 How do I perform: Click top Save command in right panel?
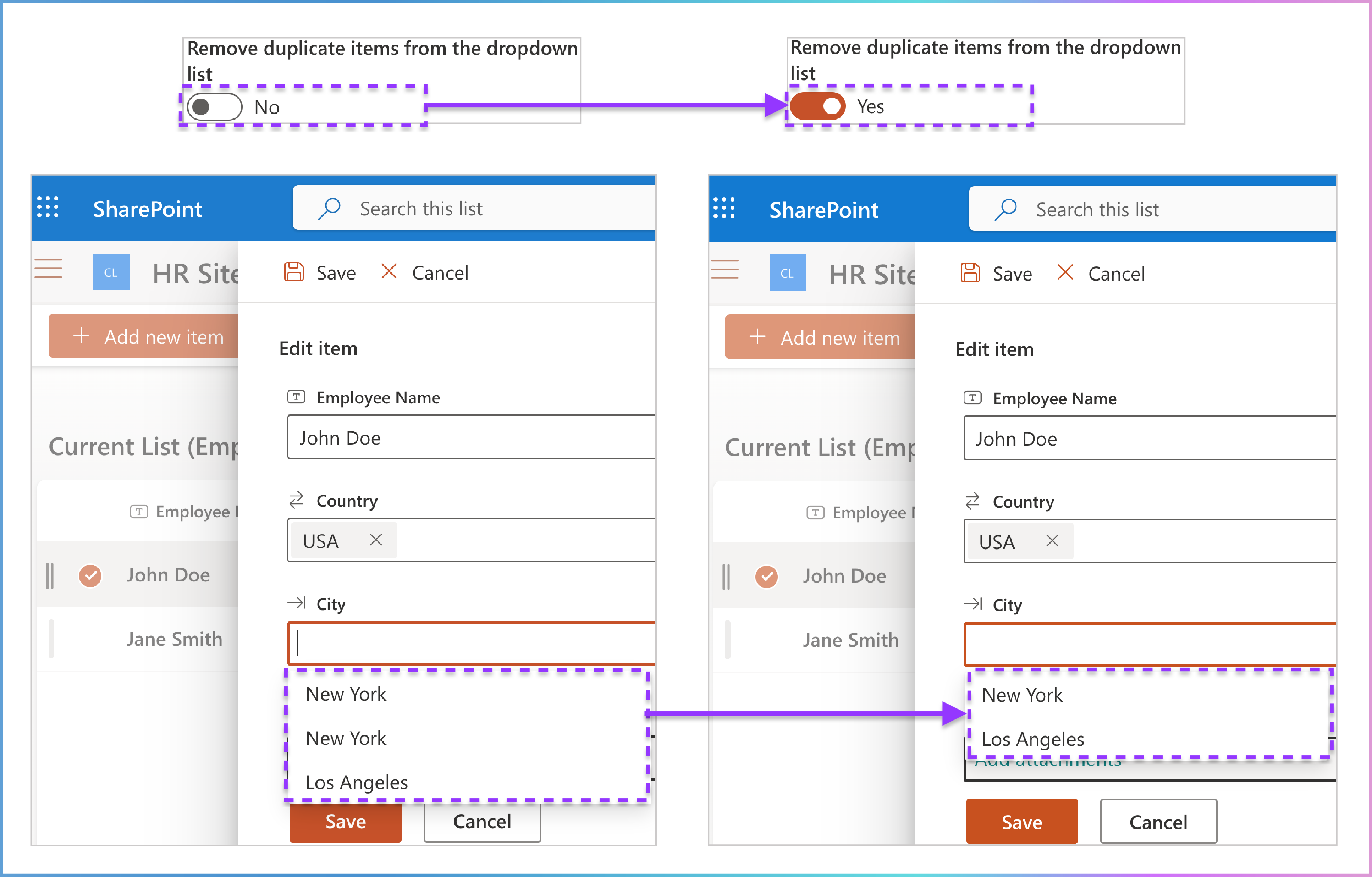pos(996,274)
